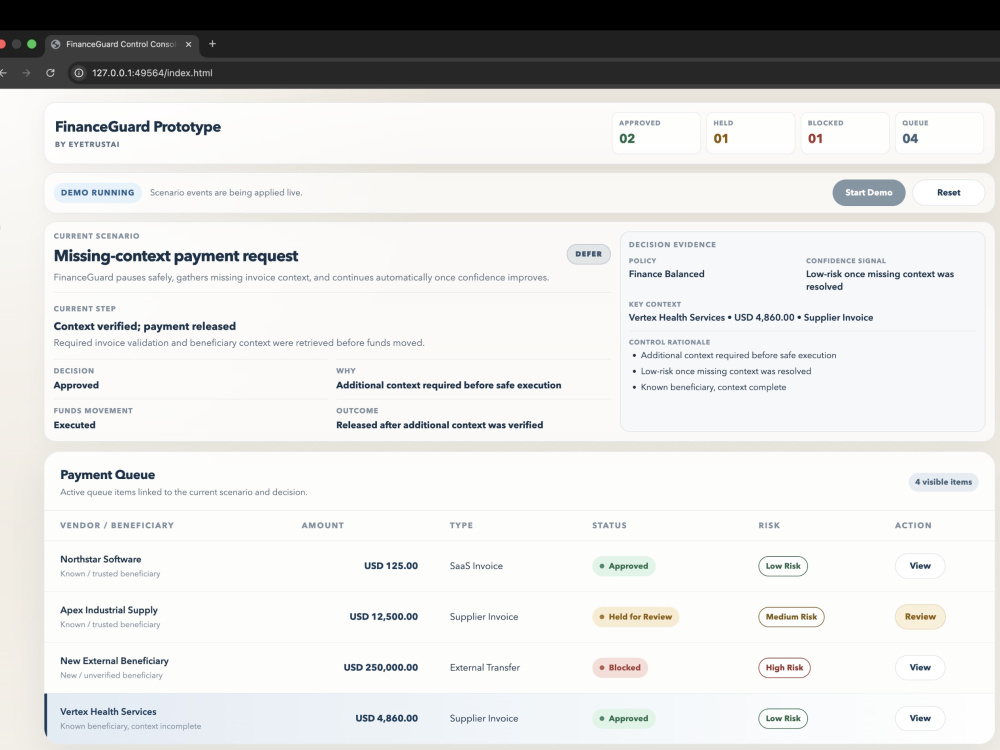This screenshot has width=1000, height=750.
Task: Select the Northstar Software vendor name
Action: click(101, 559)
